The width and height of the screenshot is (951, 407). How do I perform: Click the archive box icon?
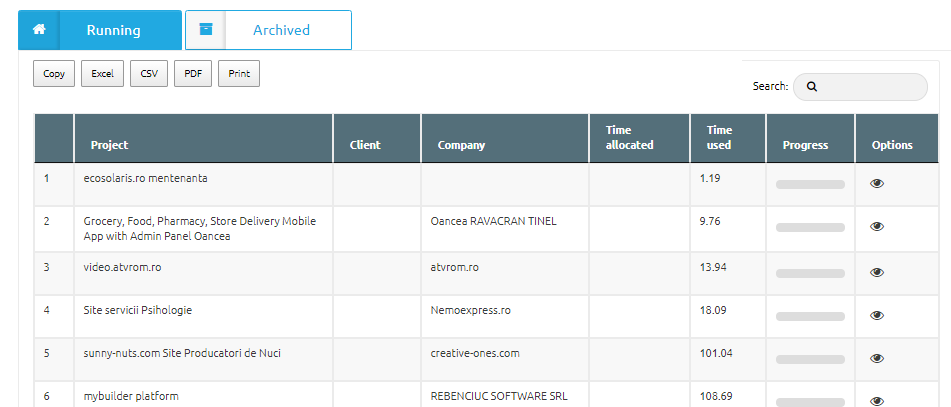coord(206,29)
